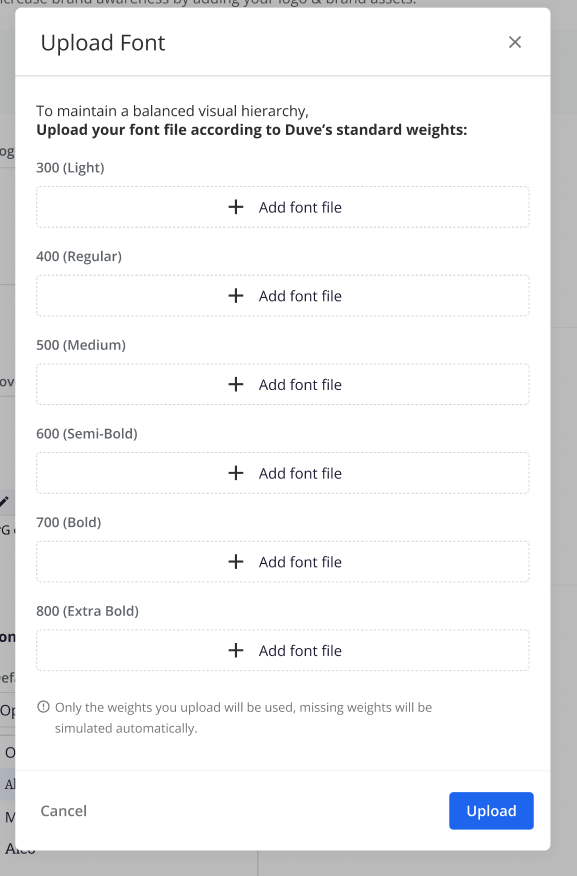Click Cancel to dismiss the dialog
Image resolution: width=577 pixels, height=876 pixels.
pyautogui.click(x=63, y=811)
